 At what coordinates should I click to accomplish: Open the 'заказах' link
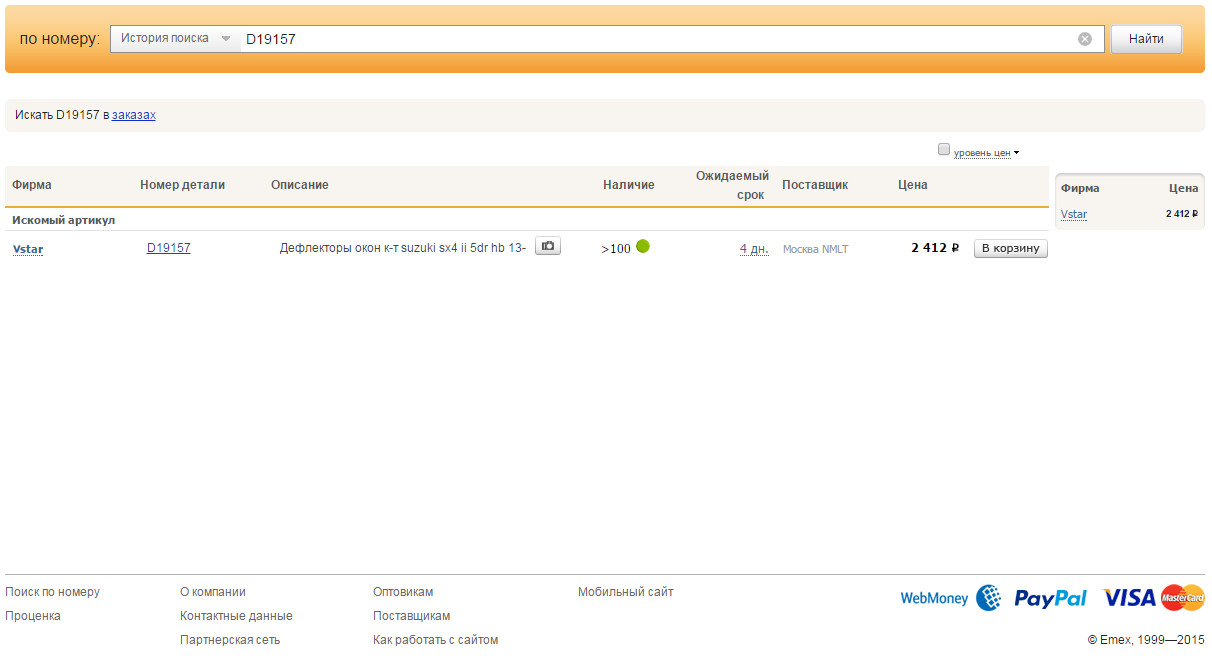134,115
